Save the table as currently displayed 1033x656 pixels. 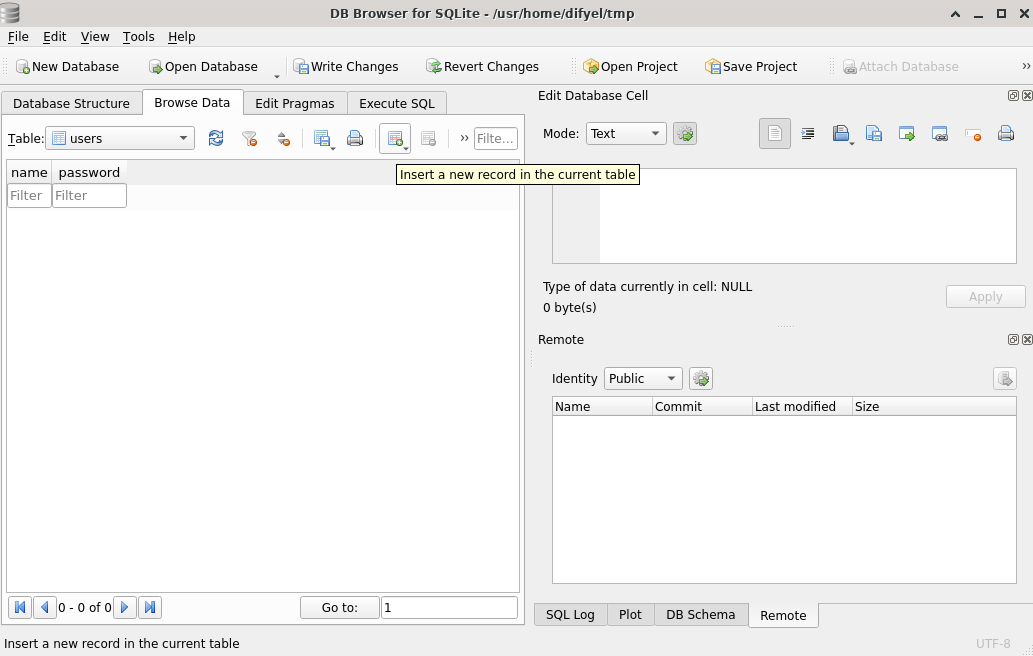322,138
